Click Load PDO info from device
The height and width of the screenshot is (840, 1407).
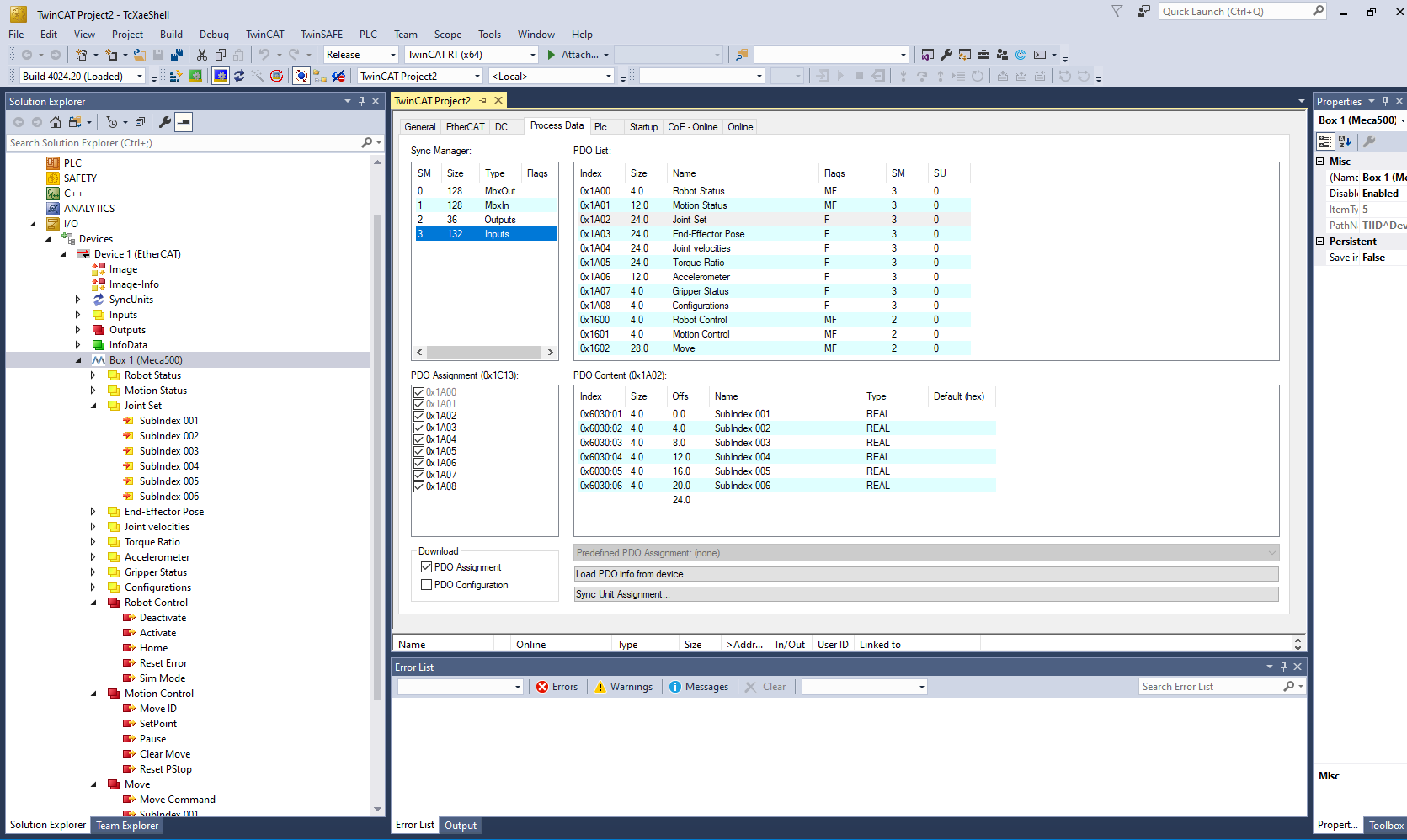(926, 574)
